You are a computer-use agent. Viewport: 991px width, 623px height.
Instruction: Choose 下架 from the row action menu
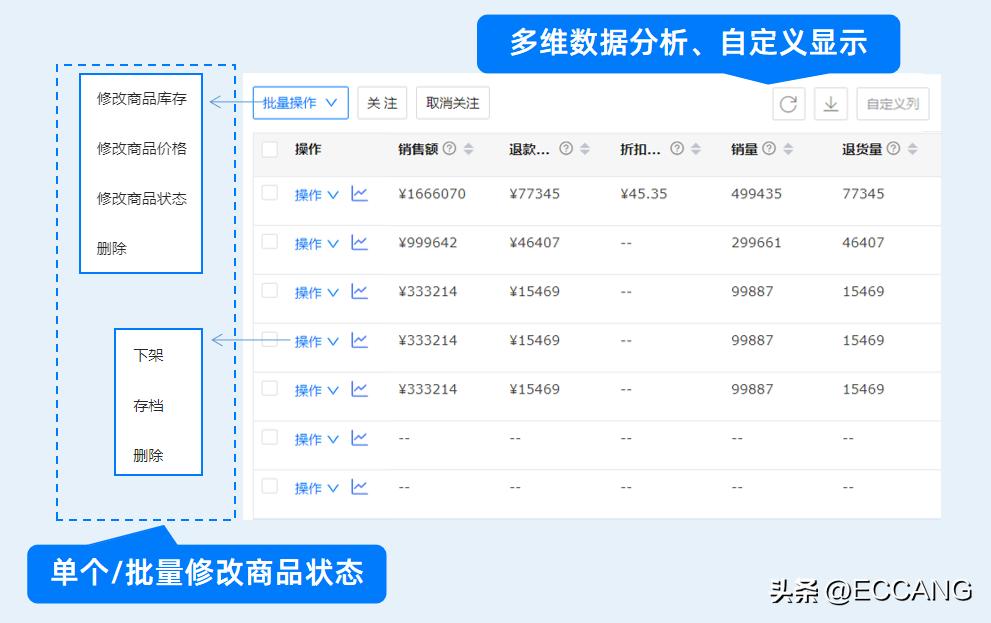(x=149, y=355)
